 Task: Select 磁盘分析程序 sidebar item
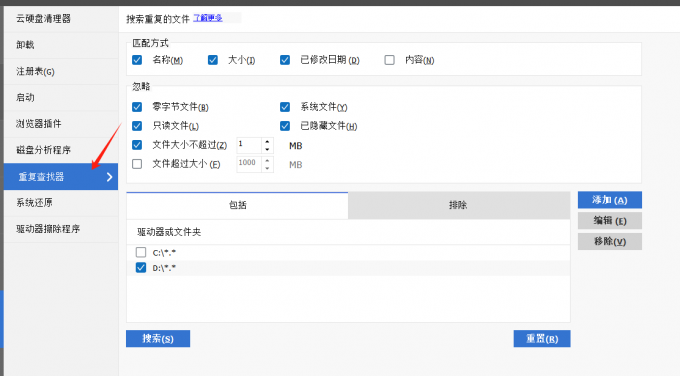pos(61,150)
